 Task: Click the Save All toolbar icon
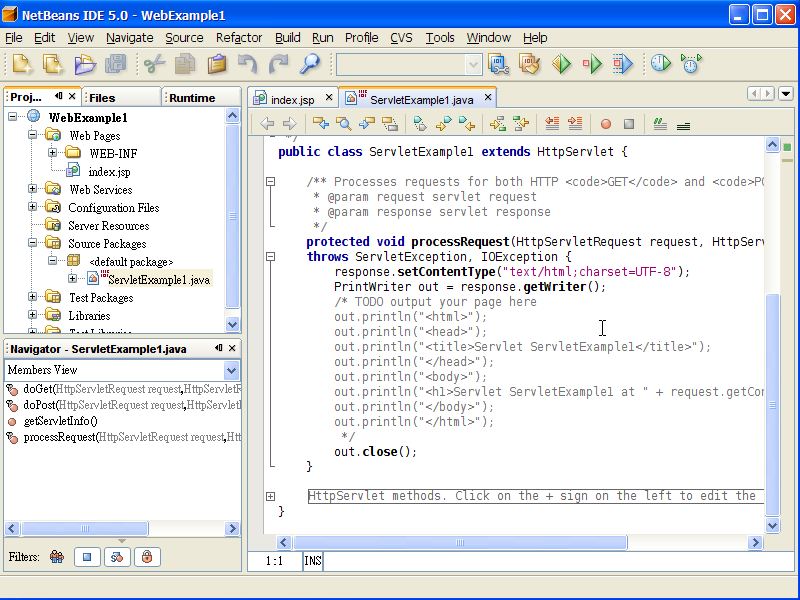pos(115,64)
